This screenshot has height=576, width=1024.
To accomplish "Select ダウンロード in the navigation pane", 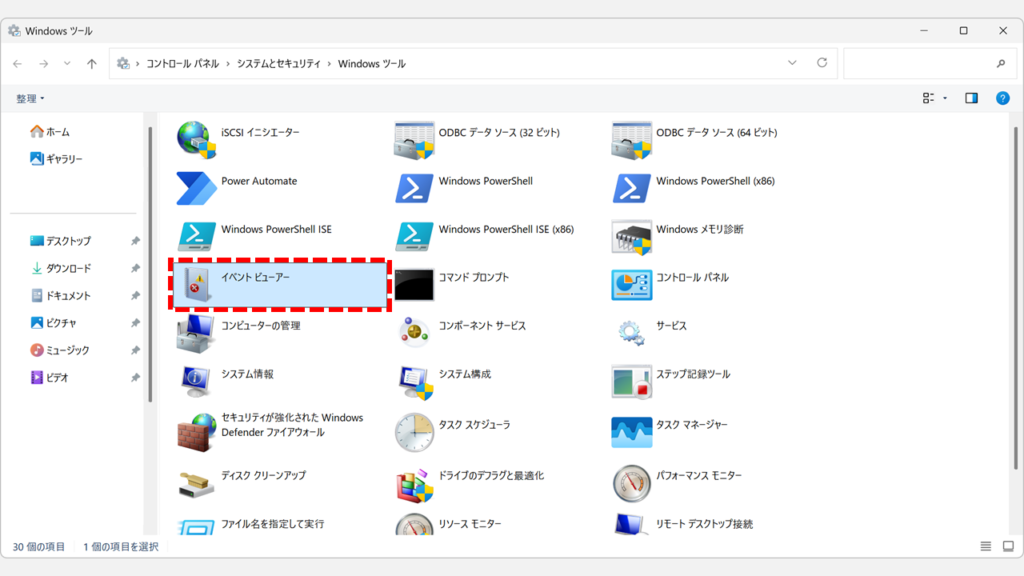I will pyautogui.click(x=68, y=268).
